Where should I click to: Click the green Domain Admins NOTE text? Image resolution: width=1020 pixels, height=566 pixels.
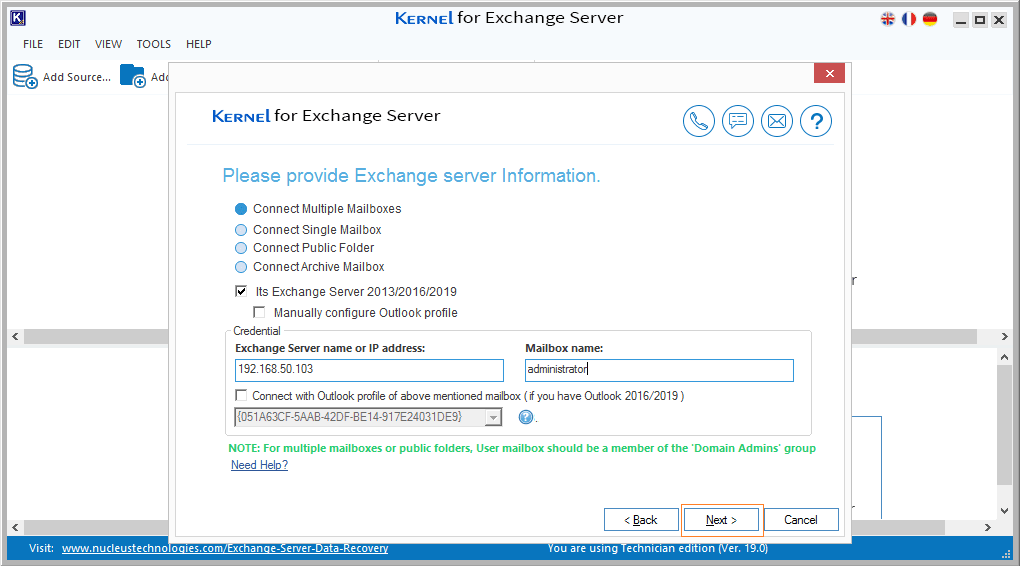coord(522,448)
